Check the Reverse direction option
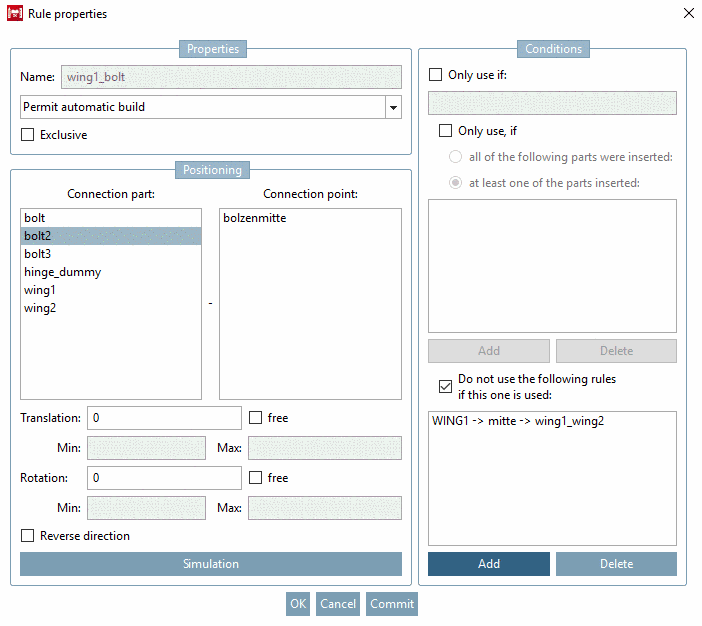The width and height of the screenshot is (702, 626). click(x=28, y=536)
